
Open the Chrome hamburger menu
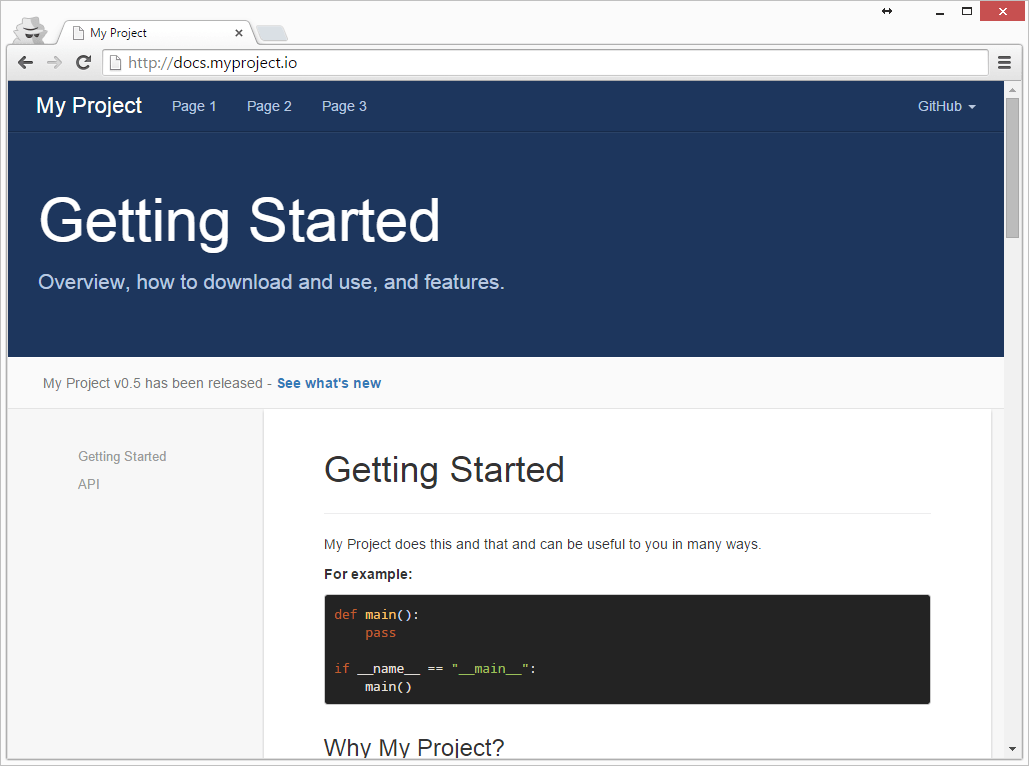(x=1003, y=62)
